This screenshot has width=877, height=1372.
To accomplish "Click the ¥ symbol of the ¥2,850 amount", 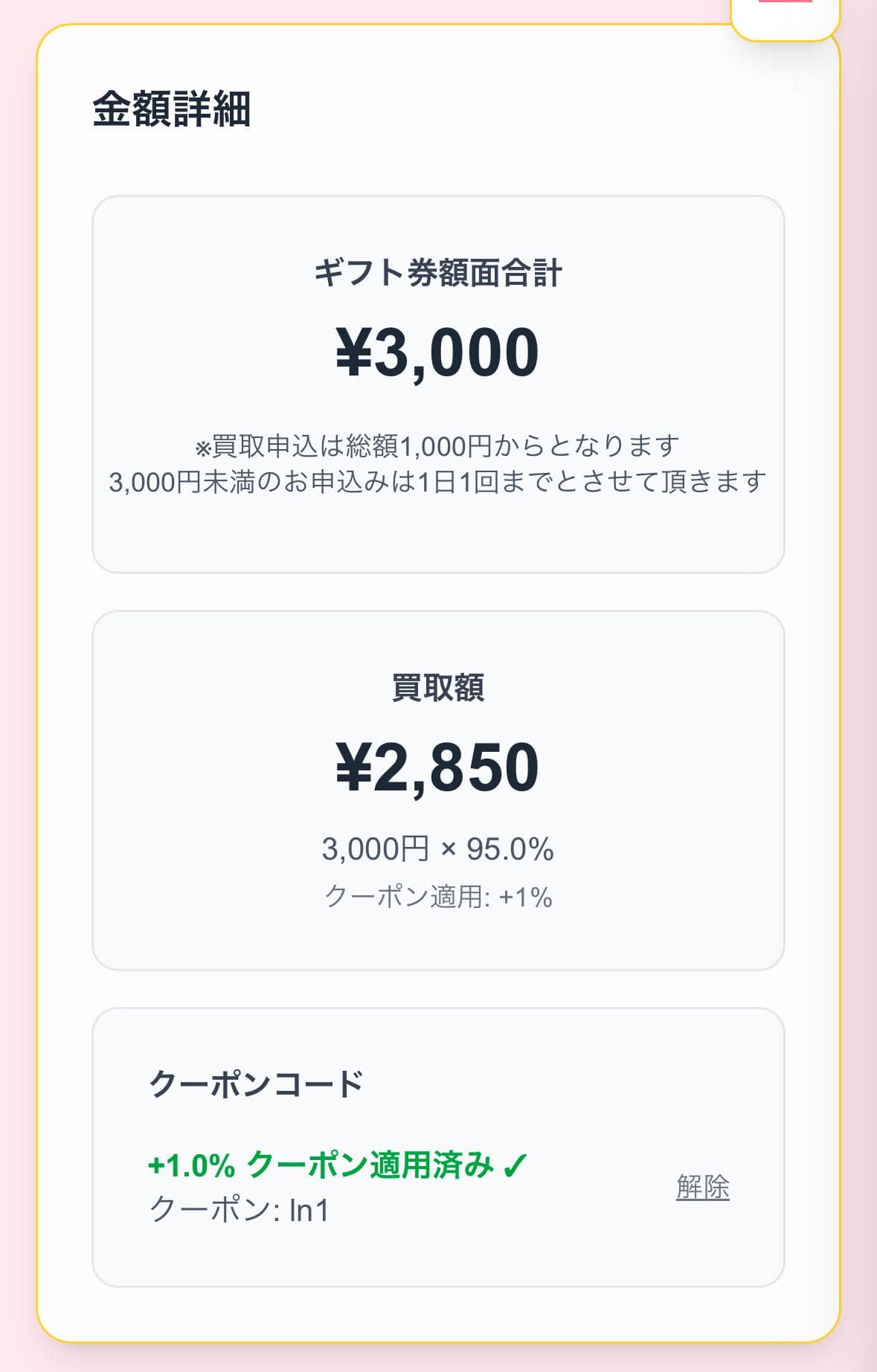I will pyautogui.click(x=354, y=767).
